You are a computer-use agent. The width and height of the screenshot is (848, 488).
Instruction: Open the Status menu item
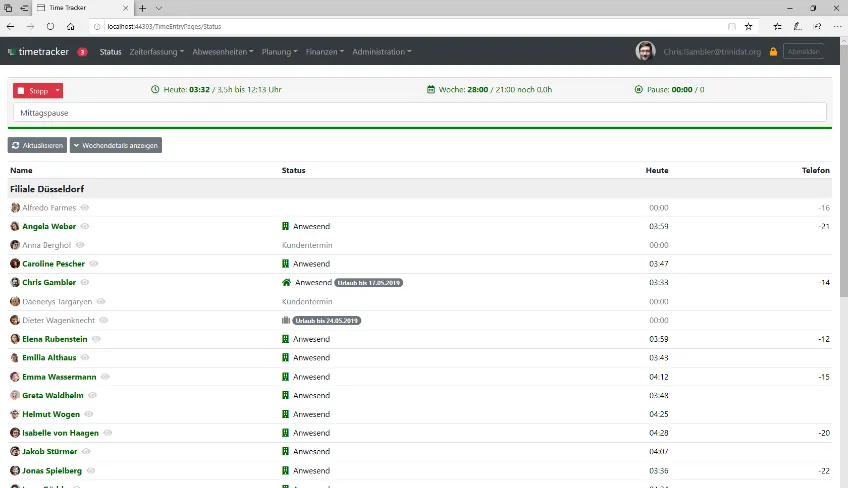(x=110, y=52)
